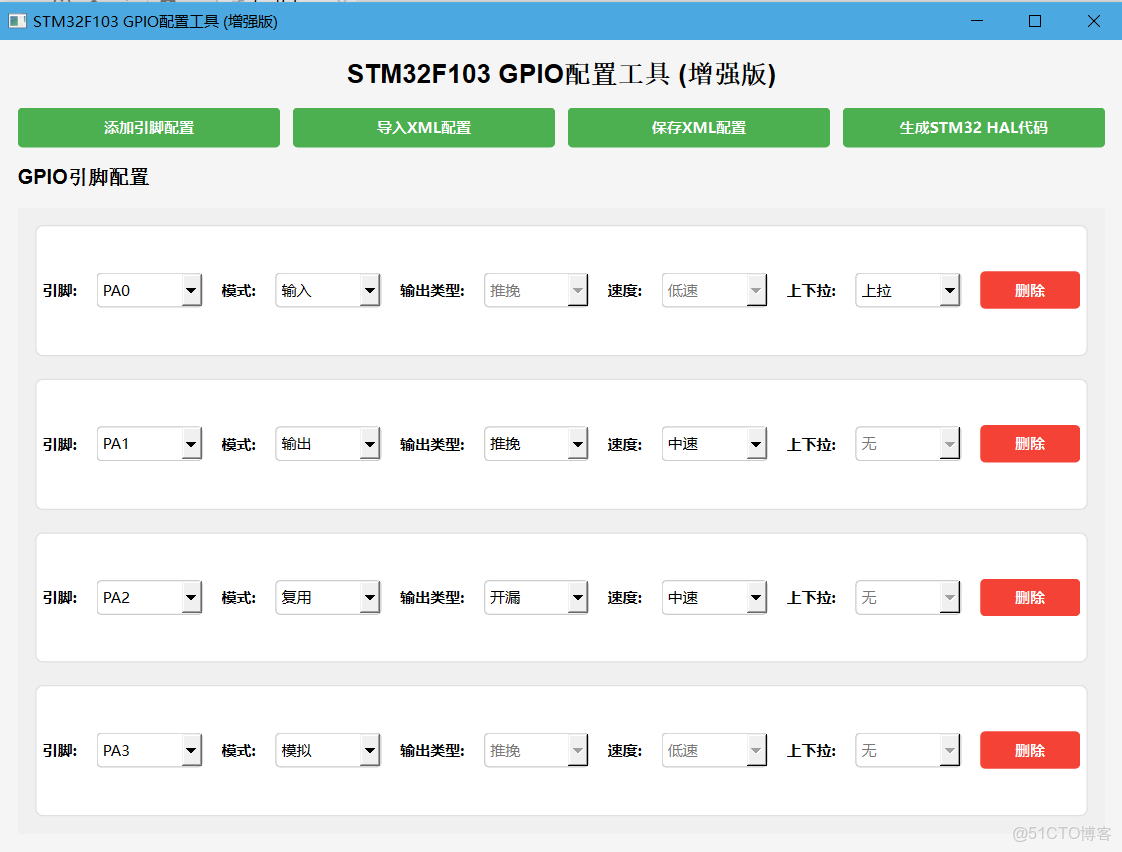Click disabled PA3 output type dropdown
Image resolution: width=1122 pixels, height=852 pixels.
[536, 750]
